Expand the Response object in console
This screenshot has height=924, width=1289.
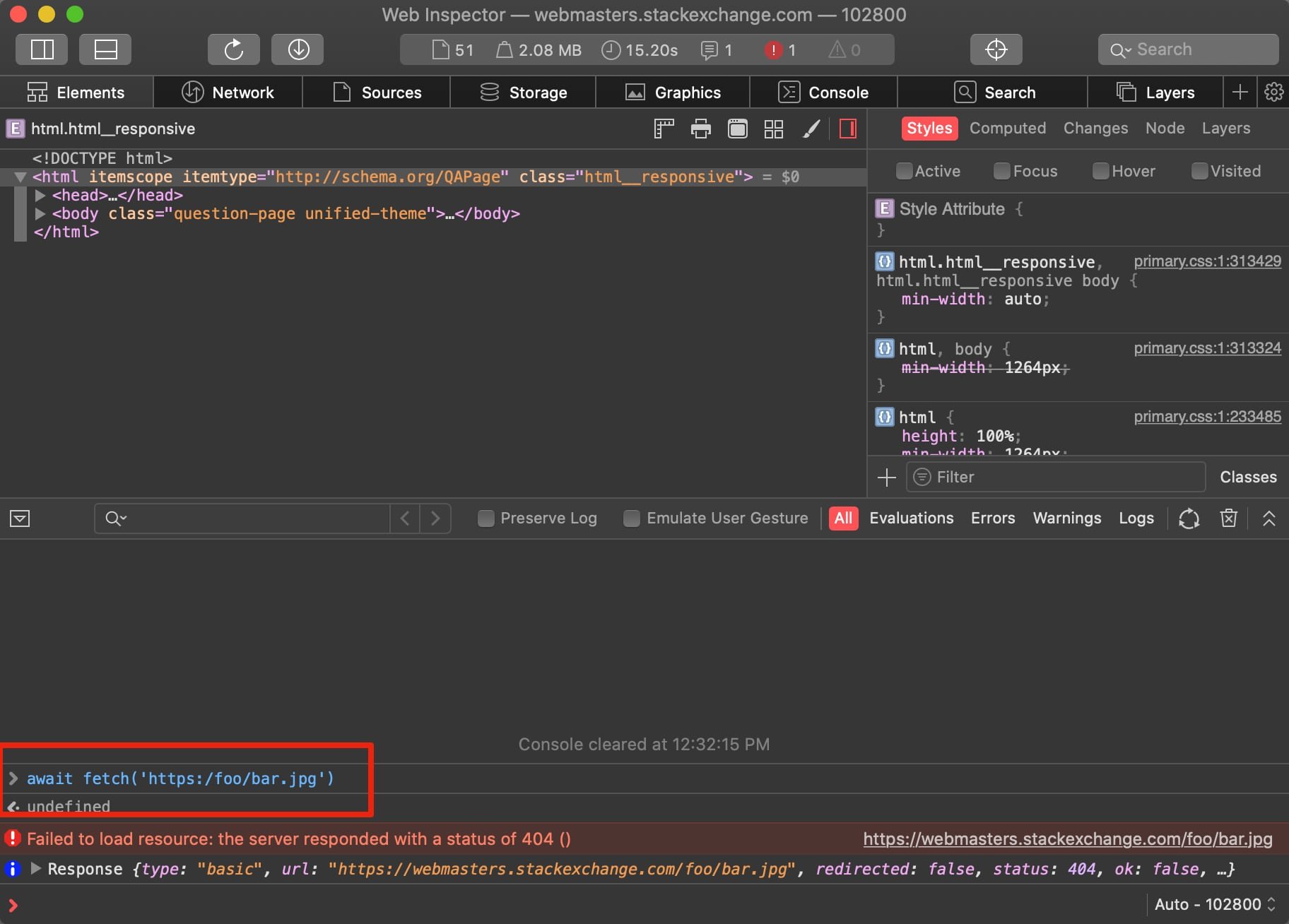point(36,868)
